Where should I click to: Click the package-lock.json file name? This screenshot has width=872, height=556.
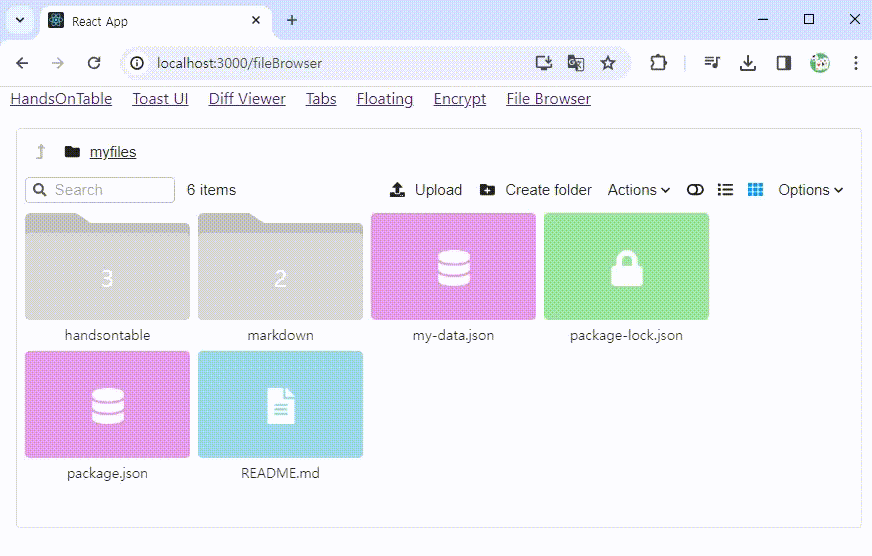pyautogui.click(x=626, y=335)
